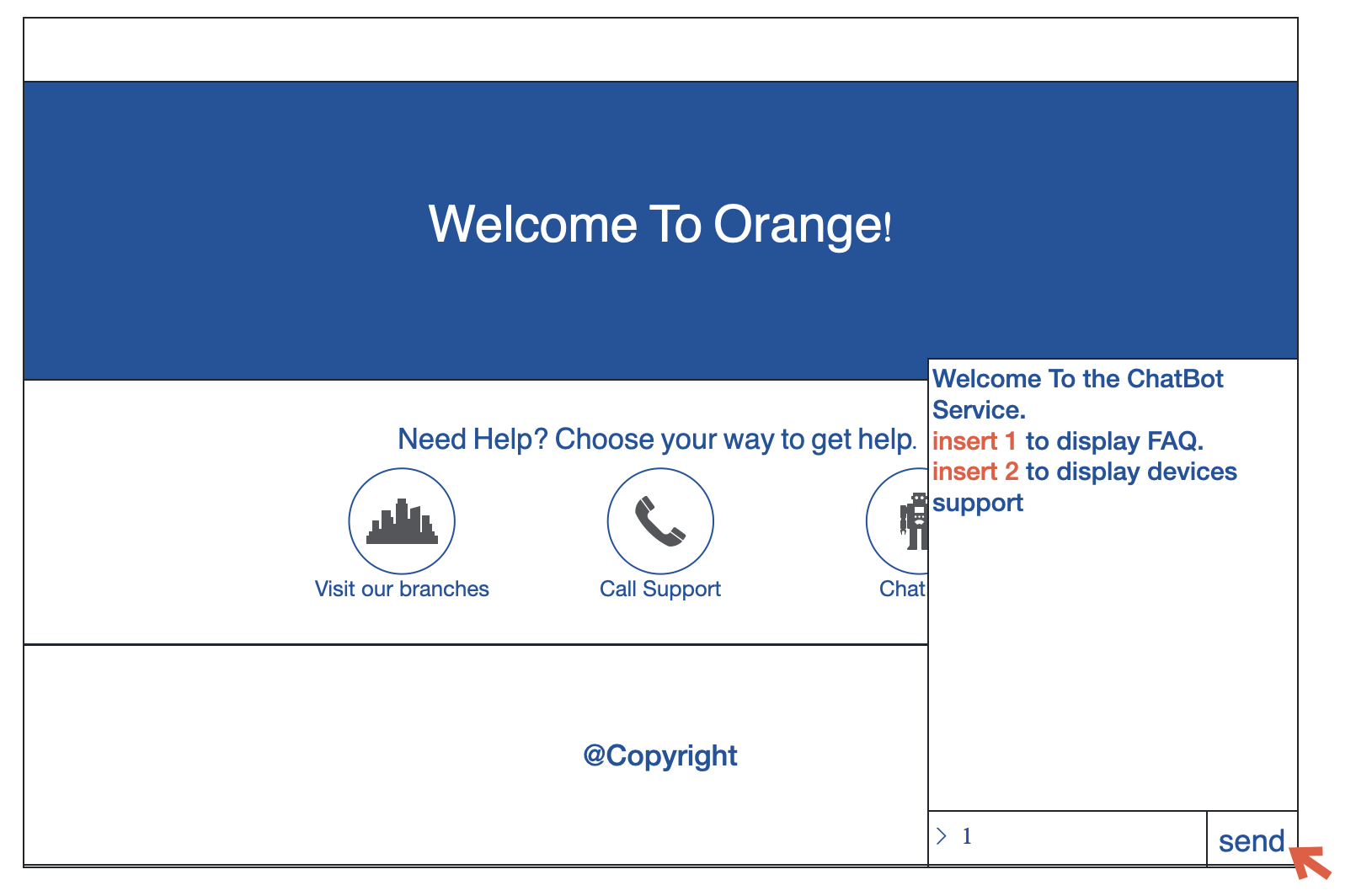Click the @Copyright link in the footer
This screenshot has width=1356, height=896.
point(659,755)
